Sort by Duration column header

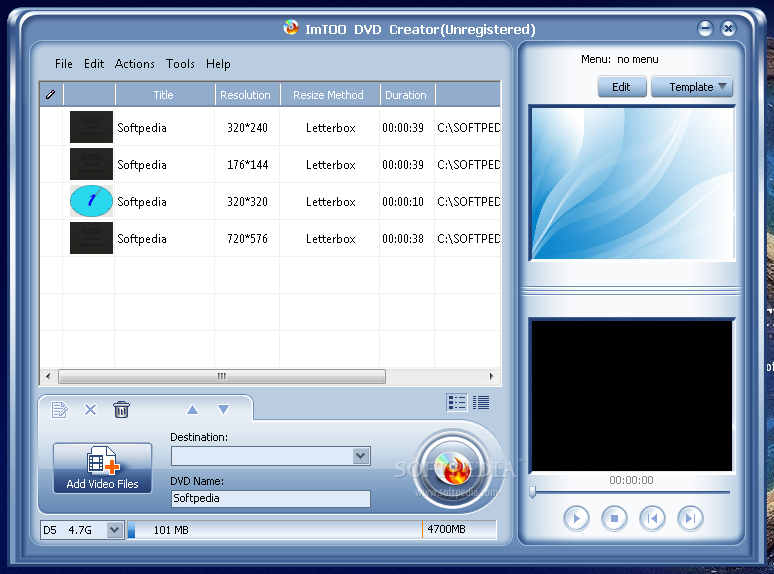coord(407,94)
